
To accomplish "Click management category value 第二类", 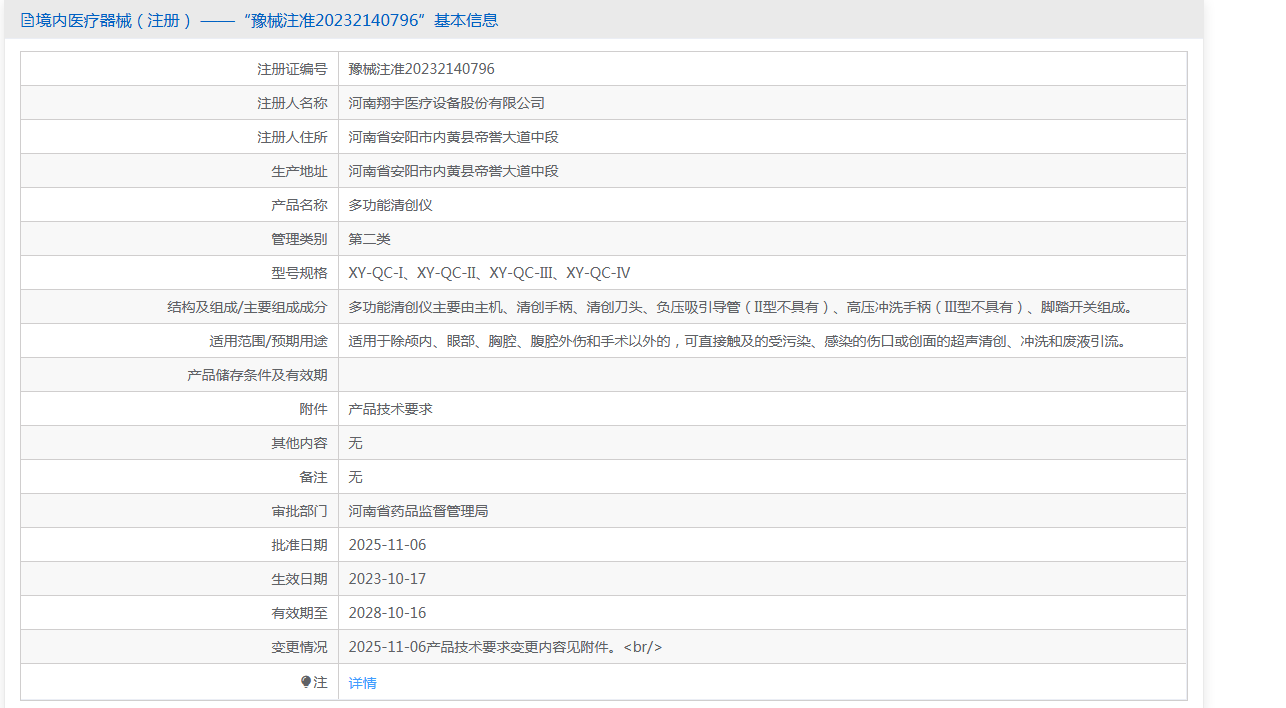I will 369,239.
